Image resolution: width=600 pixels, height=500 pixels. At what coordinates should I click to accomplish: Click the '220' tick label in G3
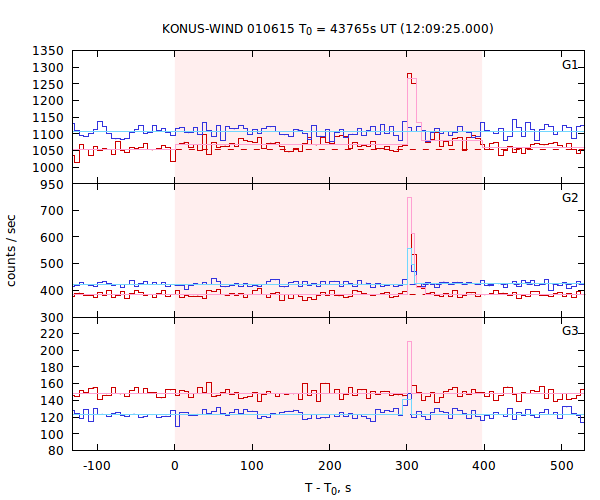pos(52,334)
